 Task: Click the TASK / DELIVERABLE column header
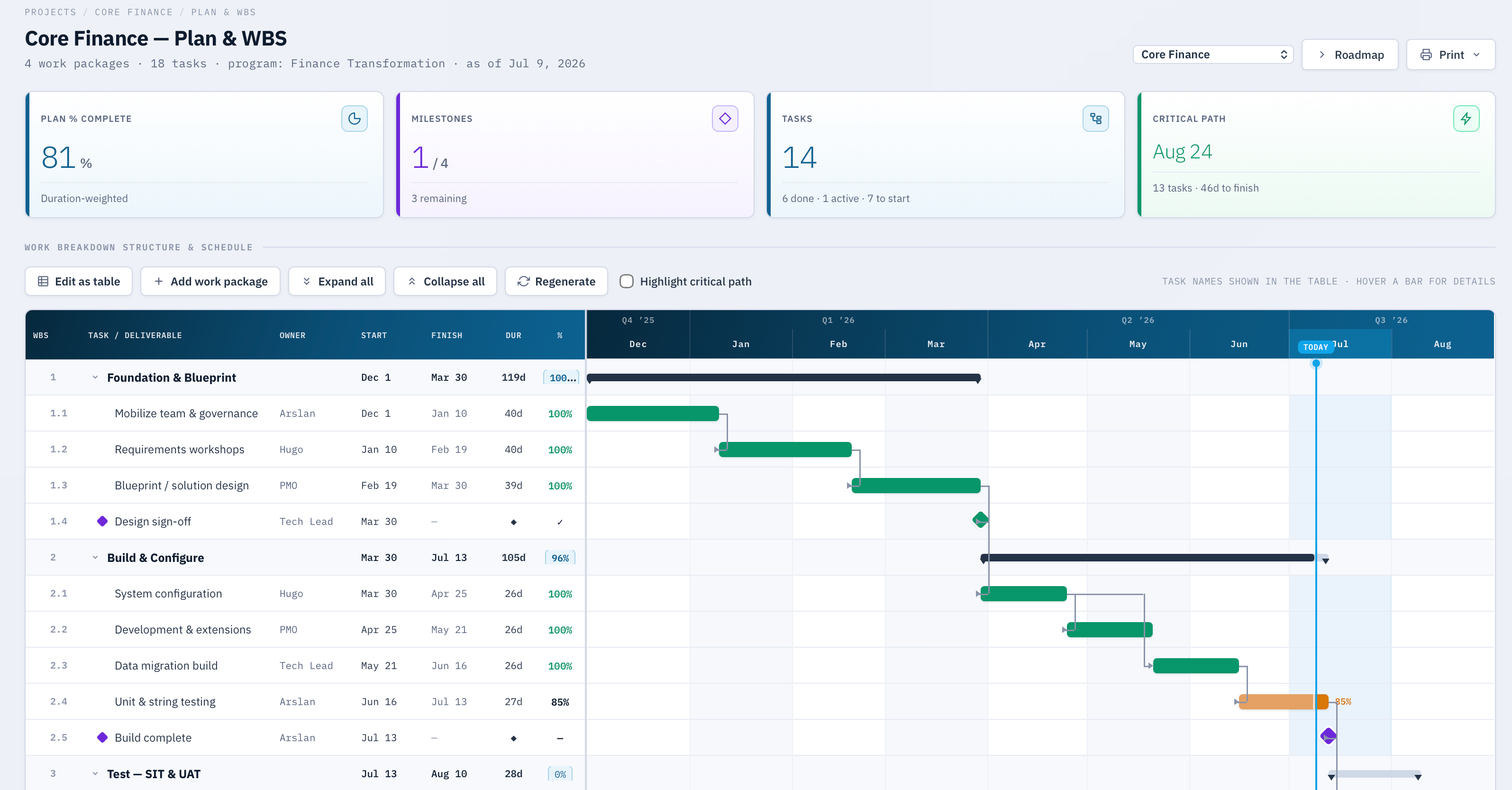click(x=135, y=335)
